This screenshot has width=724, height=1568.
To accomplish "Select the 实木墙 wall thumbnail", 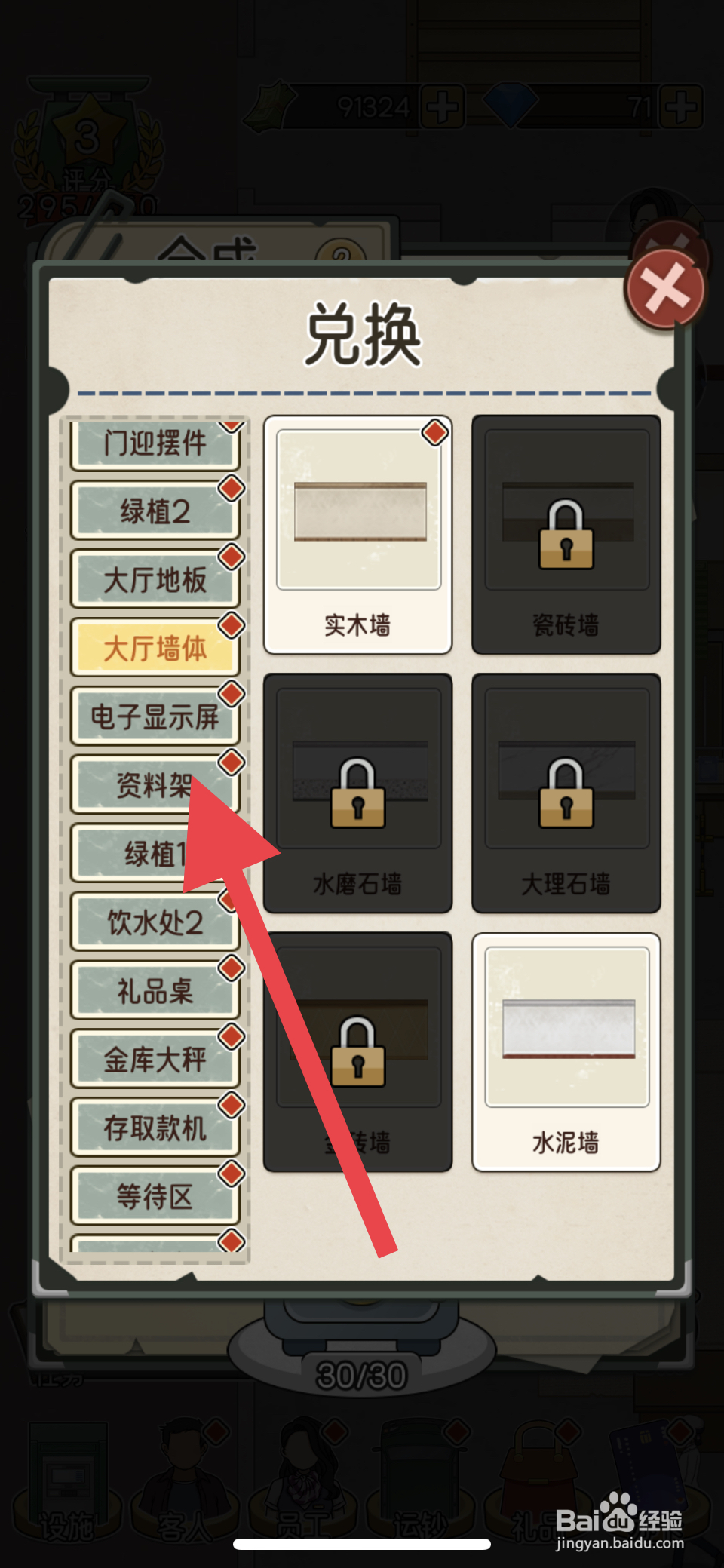I will tap(358, 510).
